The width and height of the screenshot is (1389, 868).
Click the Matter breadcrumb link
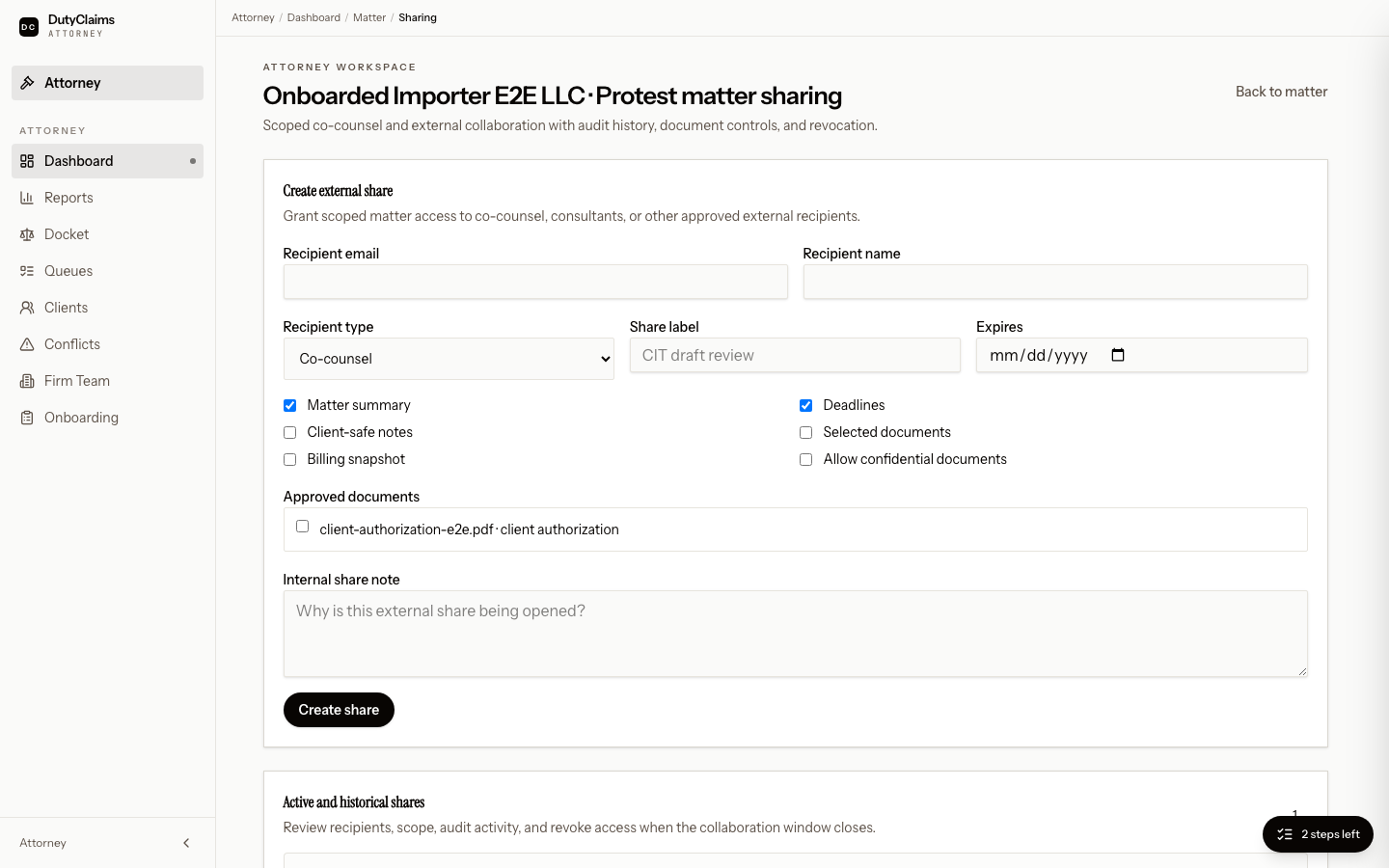pos(369,17)
